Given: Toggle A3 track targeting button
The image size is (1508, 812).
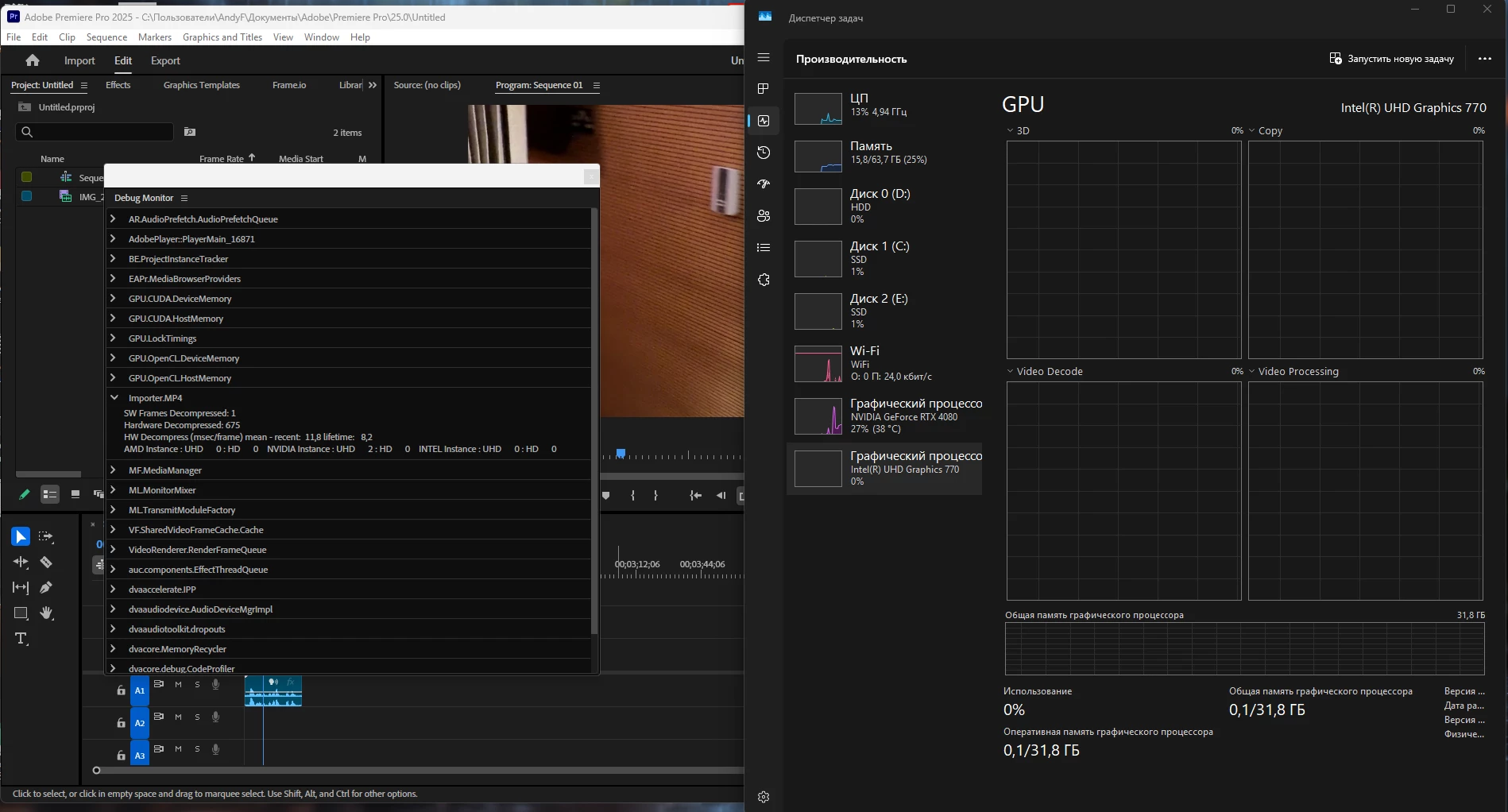Looking at the screenshot, I should [x=140, y=756].
